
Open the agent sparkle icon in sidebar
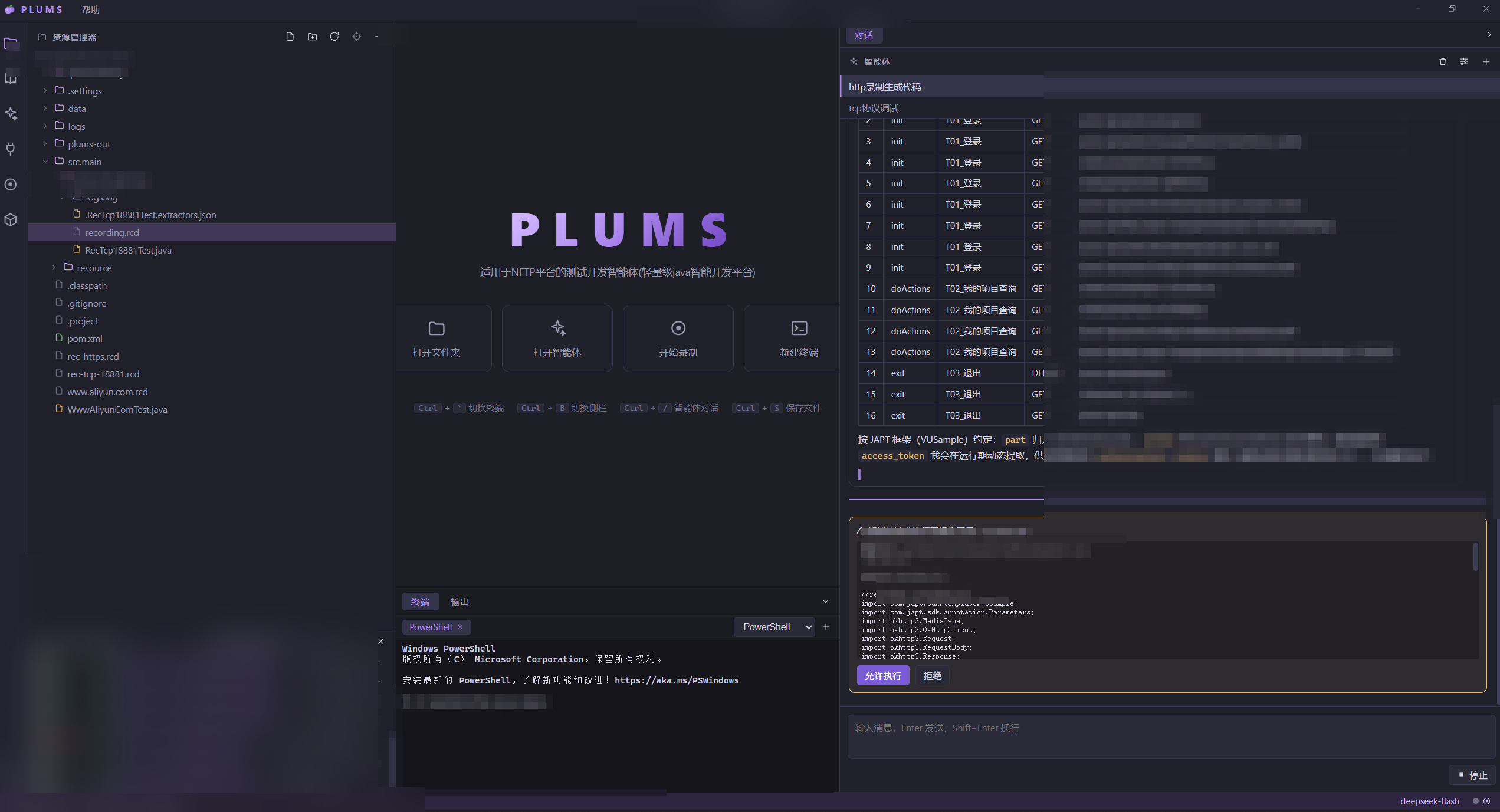pos(11,113)
